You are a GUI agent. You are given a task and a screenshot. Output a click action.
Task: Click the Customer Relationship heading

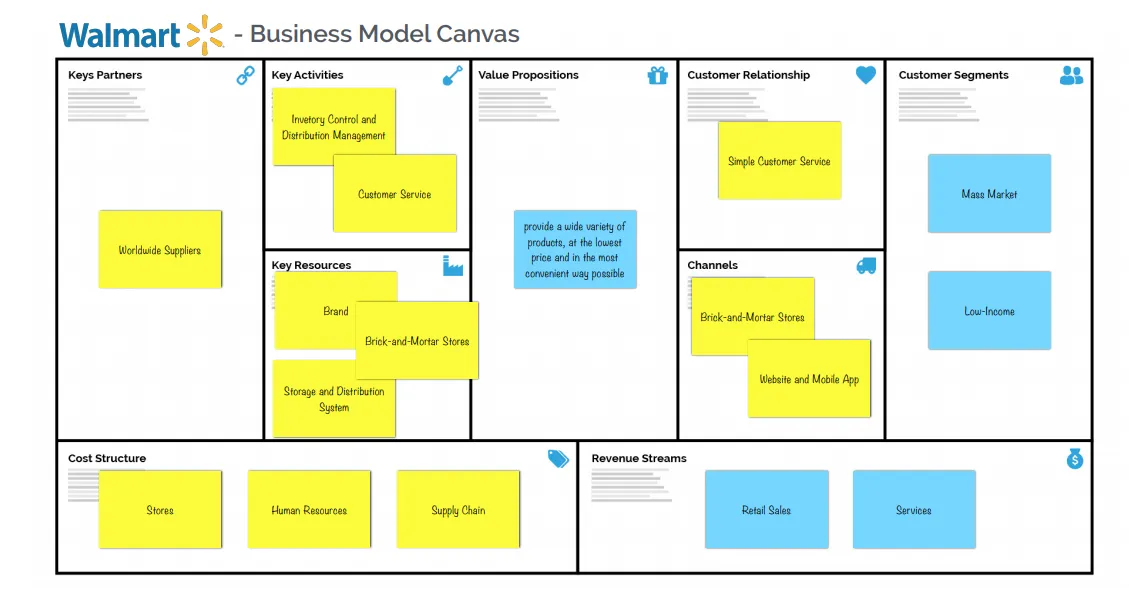[748, 75]
